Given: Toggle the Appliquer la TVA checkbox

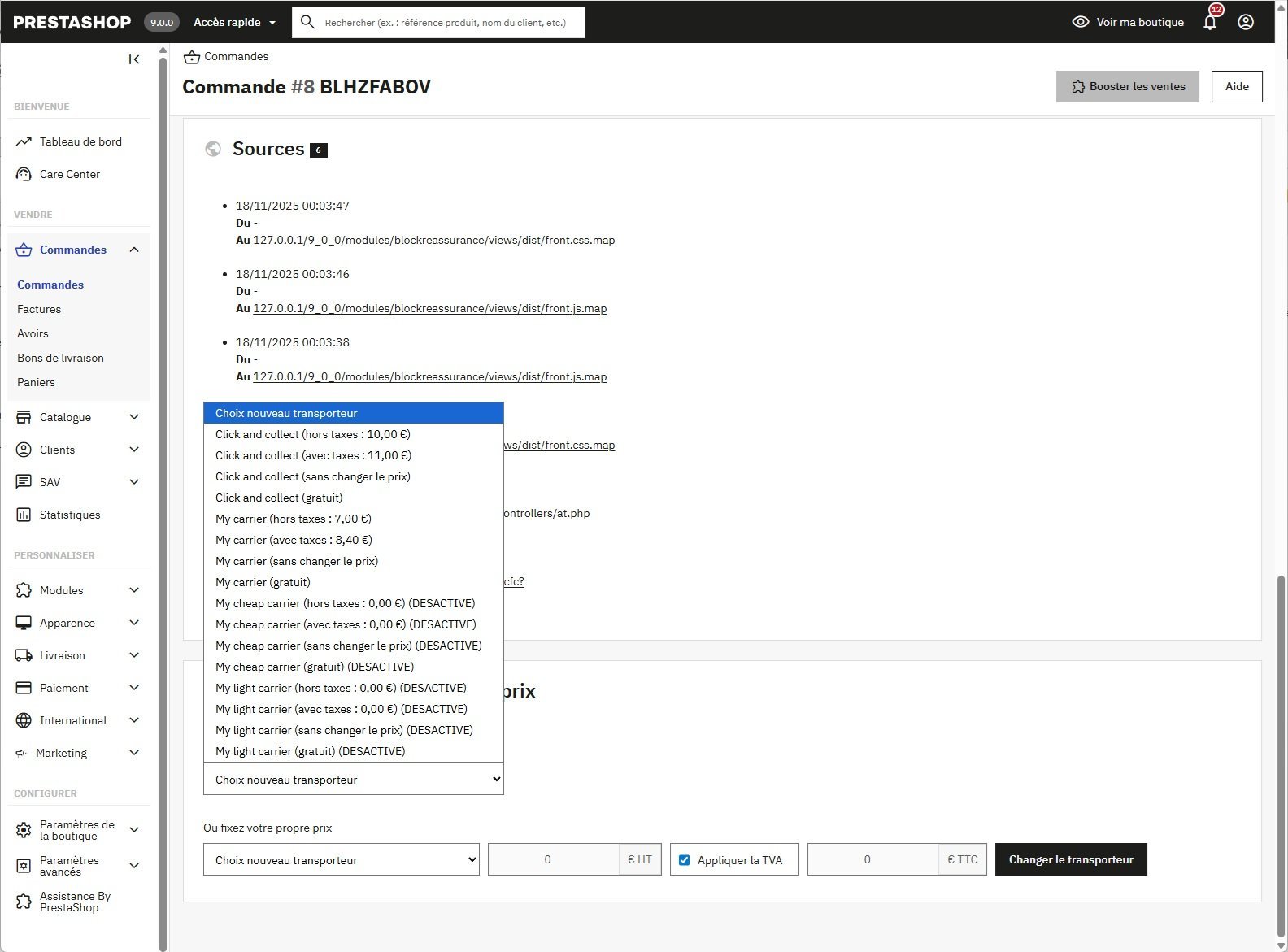Looking at the screenshot, I should (x=685, y=860).
